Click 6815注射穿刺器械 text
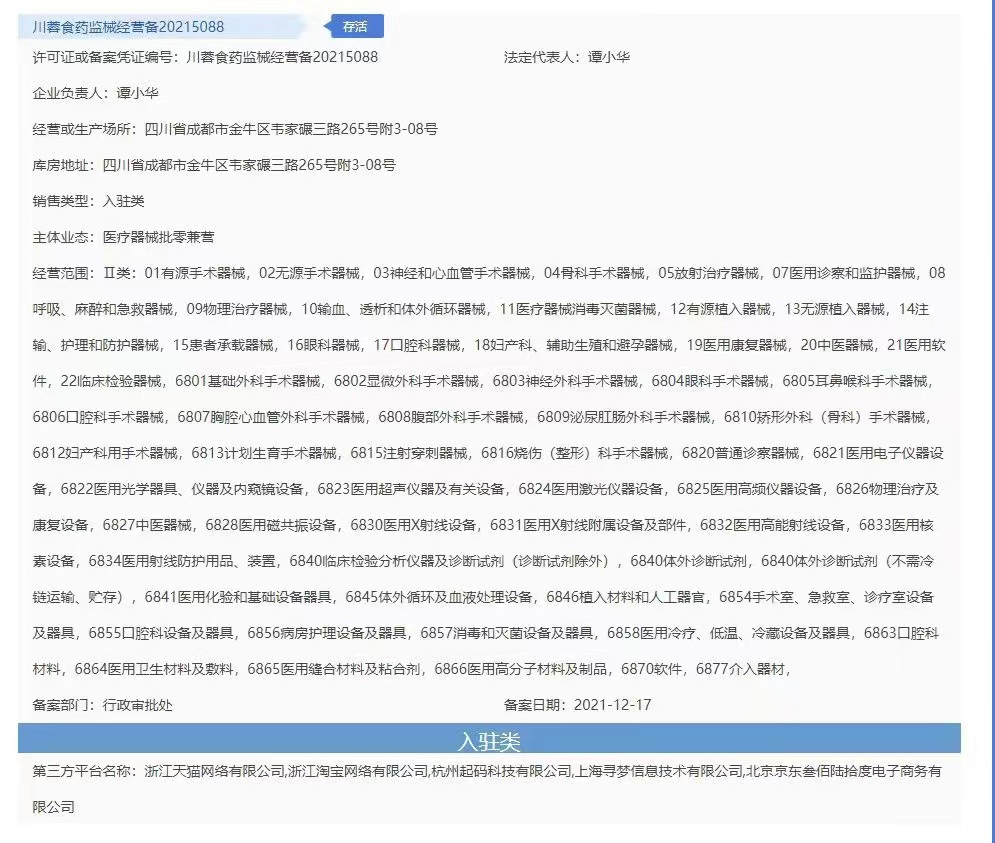This screenshot has width=995, height=843. (x=409, y=453)
